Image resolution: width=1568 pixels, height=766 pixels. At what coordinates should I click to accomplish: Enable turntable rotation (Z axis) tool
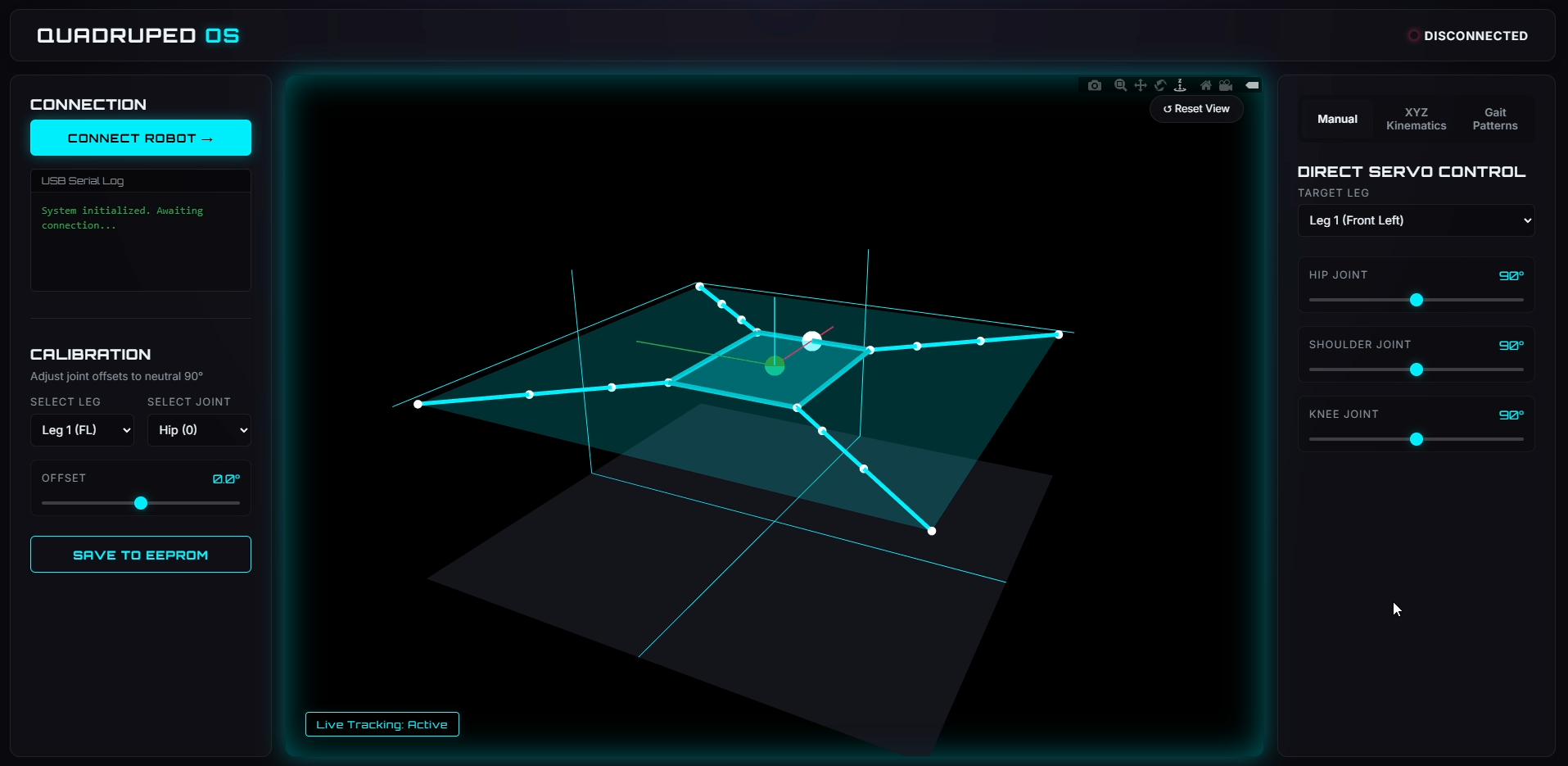click(1180, 85)
